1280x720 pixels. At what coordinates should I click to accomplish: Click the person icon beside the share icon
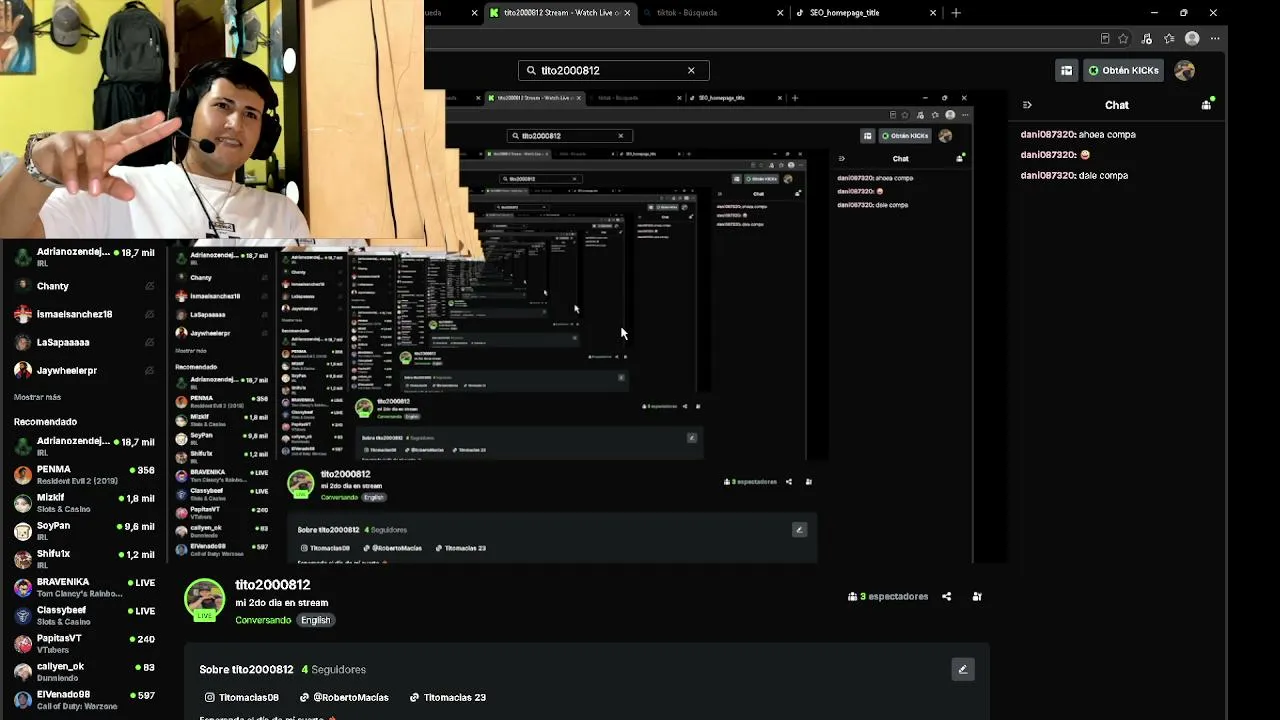(977, 596)
